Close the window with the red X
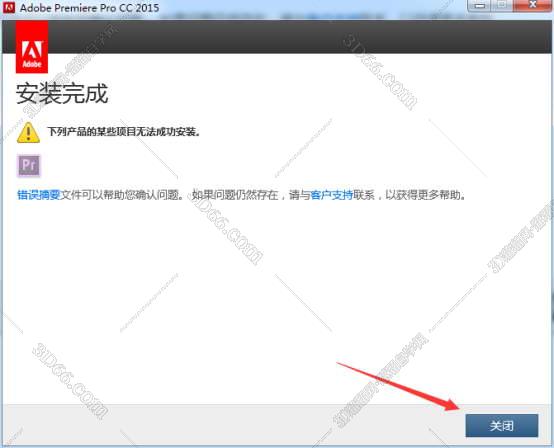The image size is (554, 448). point(533,5)
